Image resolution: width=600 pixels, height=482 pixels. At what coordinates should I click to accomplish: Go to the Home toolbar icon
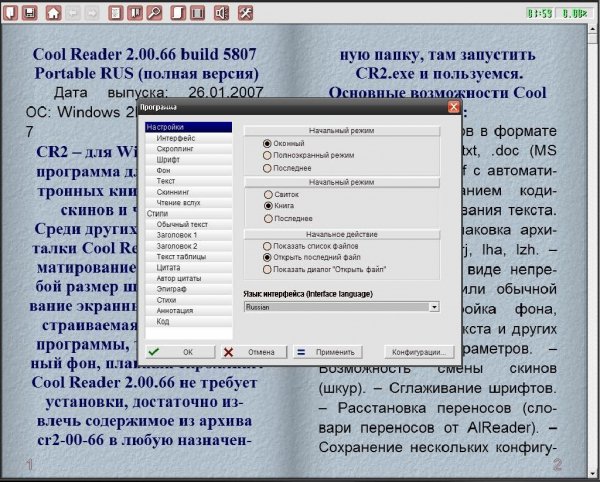click(54, 13)
